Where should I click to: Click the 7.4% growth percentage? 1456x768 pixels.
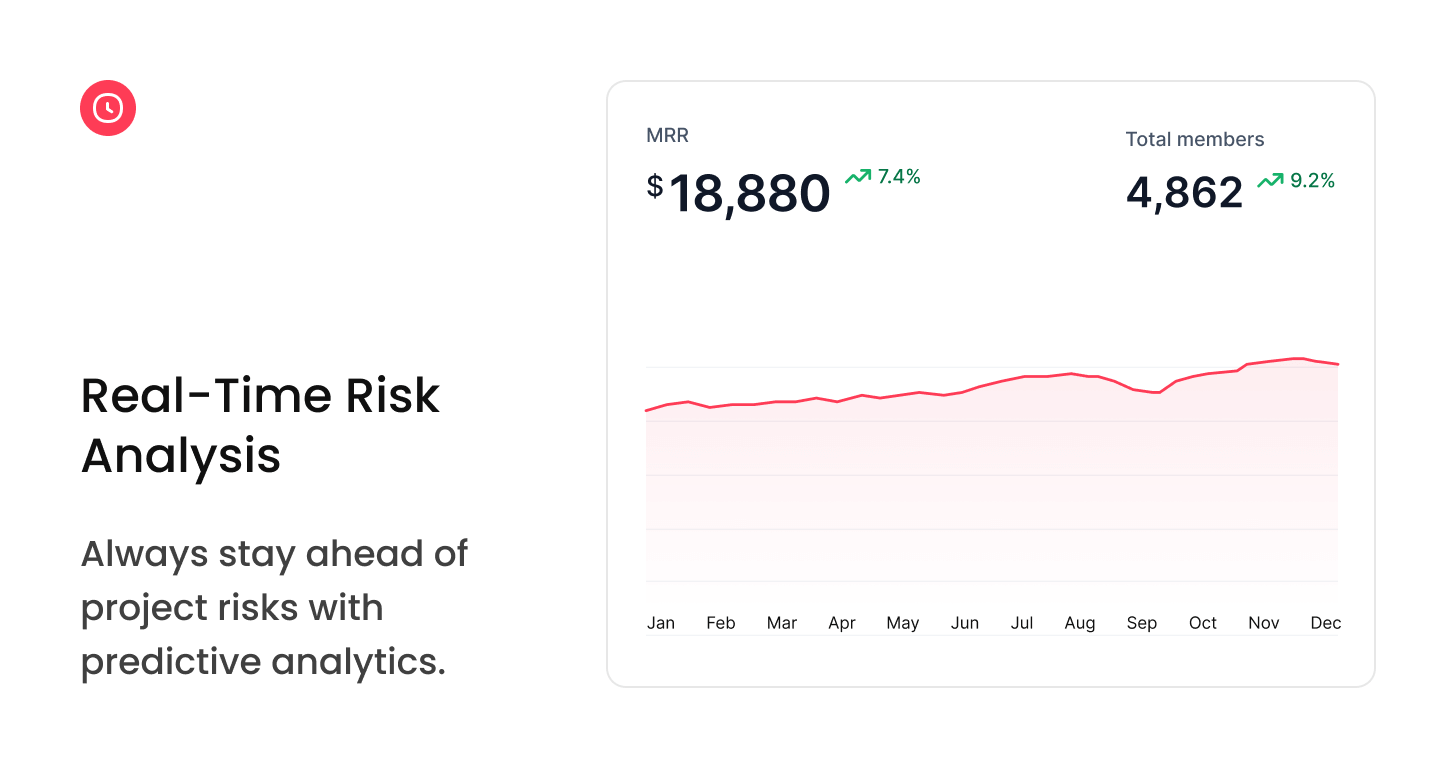[x=899, y=177]
